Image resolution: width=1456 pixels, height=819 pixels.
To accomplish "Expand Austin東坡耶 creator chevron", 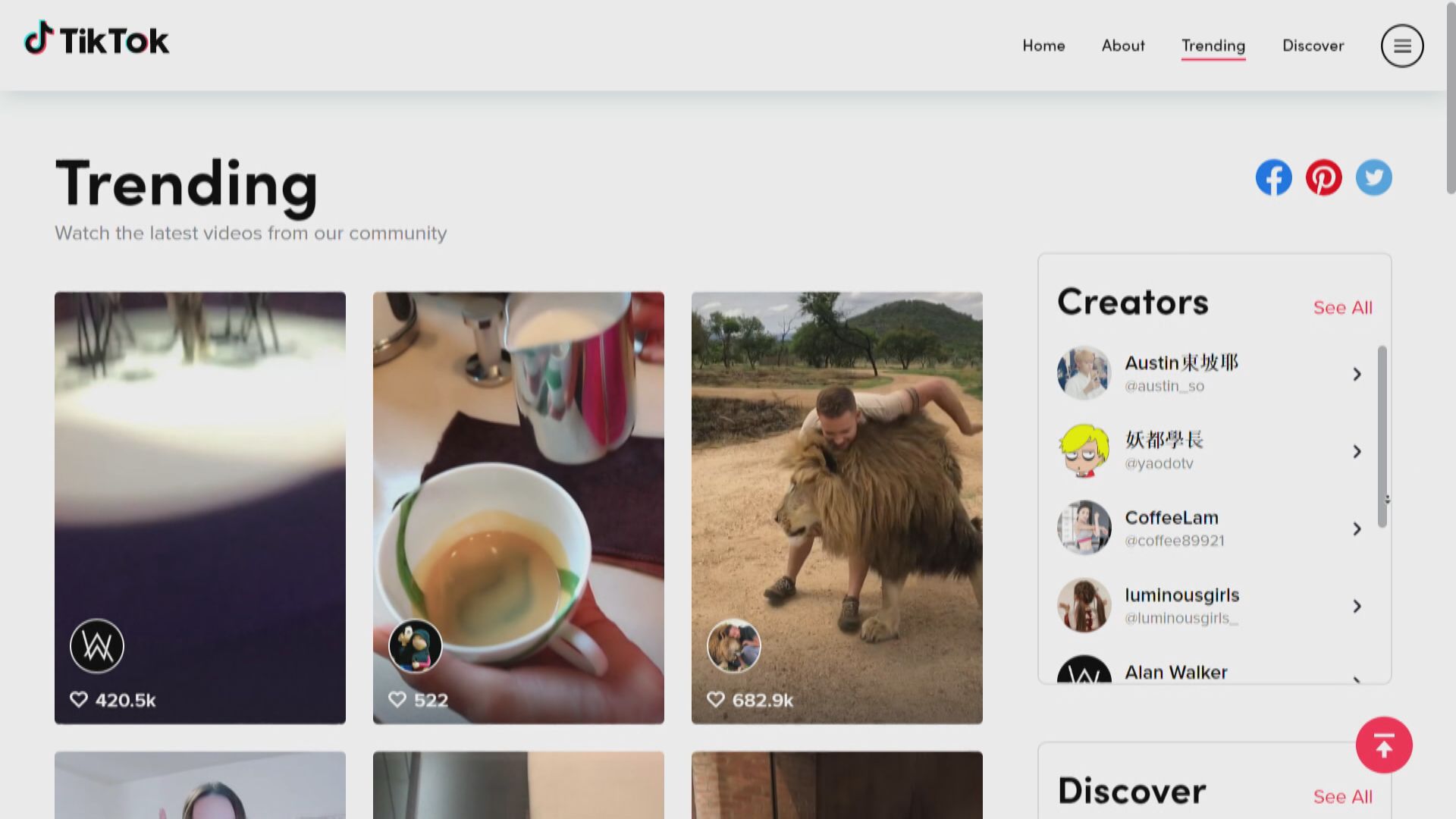I will 1357,374.
